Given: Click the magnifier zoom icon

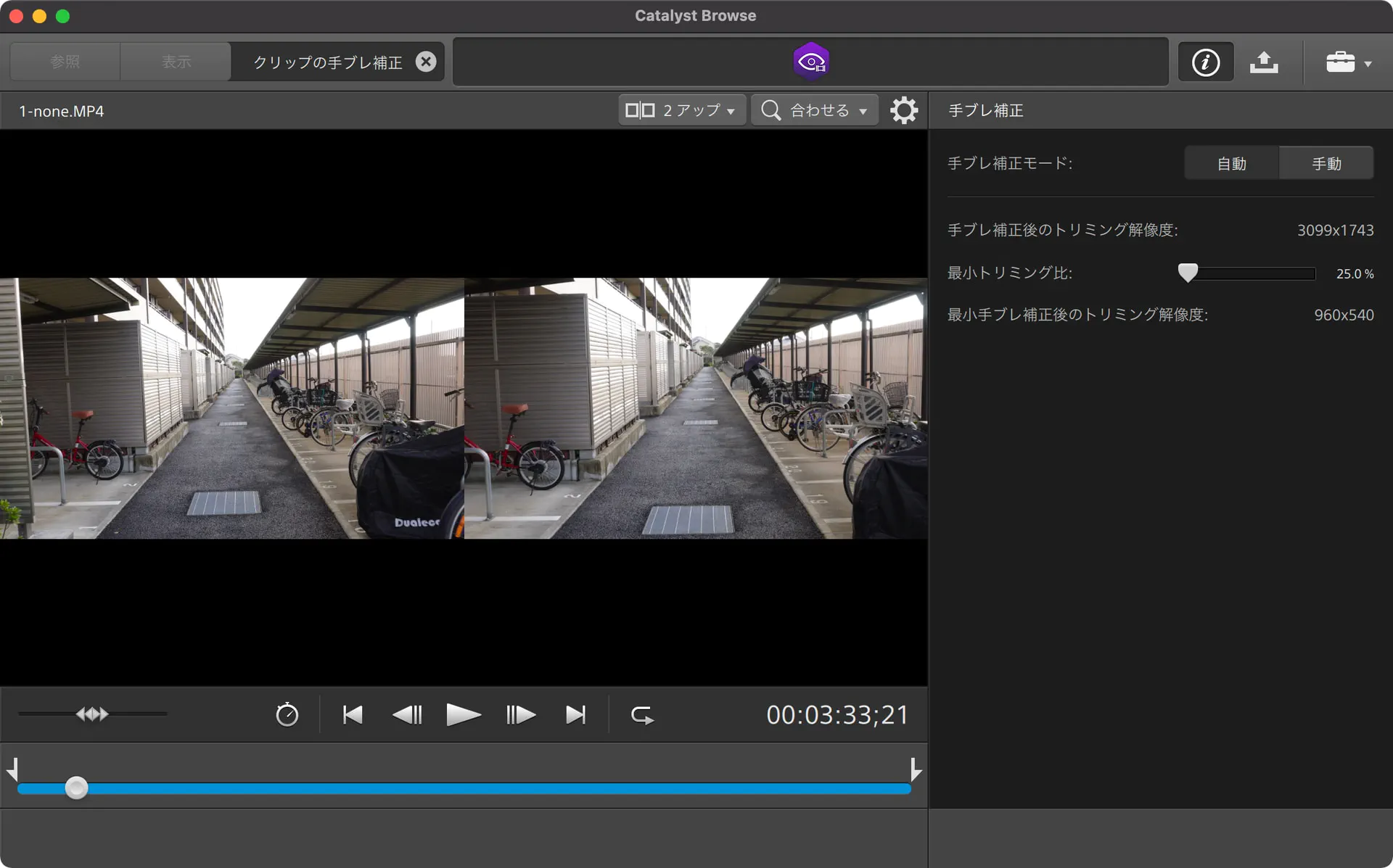Looking at the screenshot, I should tap(771, 109).
